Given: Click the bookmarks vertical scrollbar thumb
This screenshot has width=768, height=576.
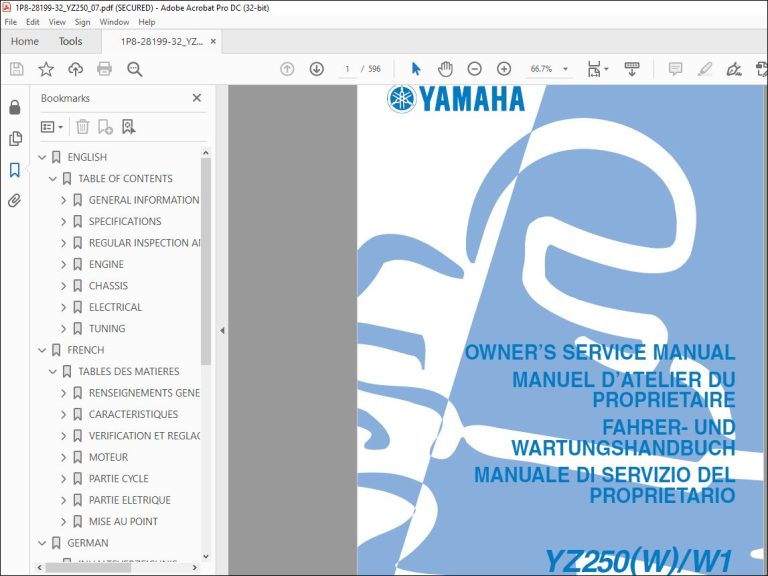Looking at the screenshot, I should (206, 262).
